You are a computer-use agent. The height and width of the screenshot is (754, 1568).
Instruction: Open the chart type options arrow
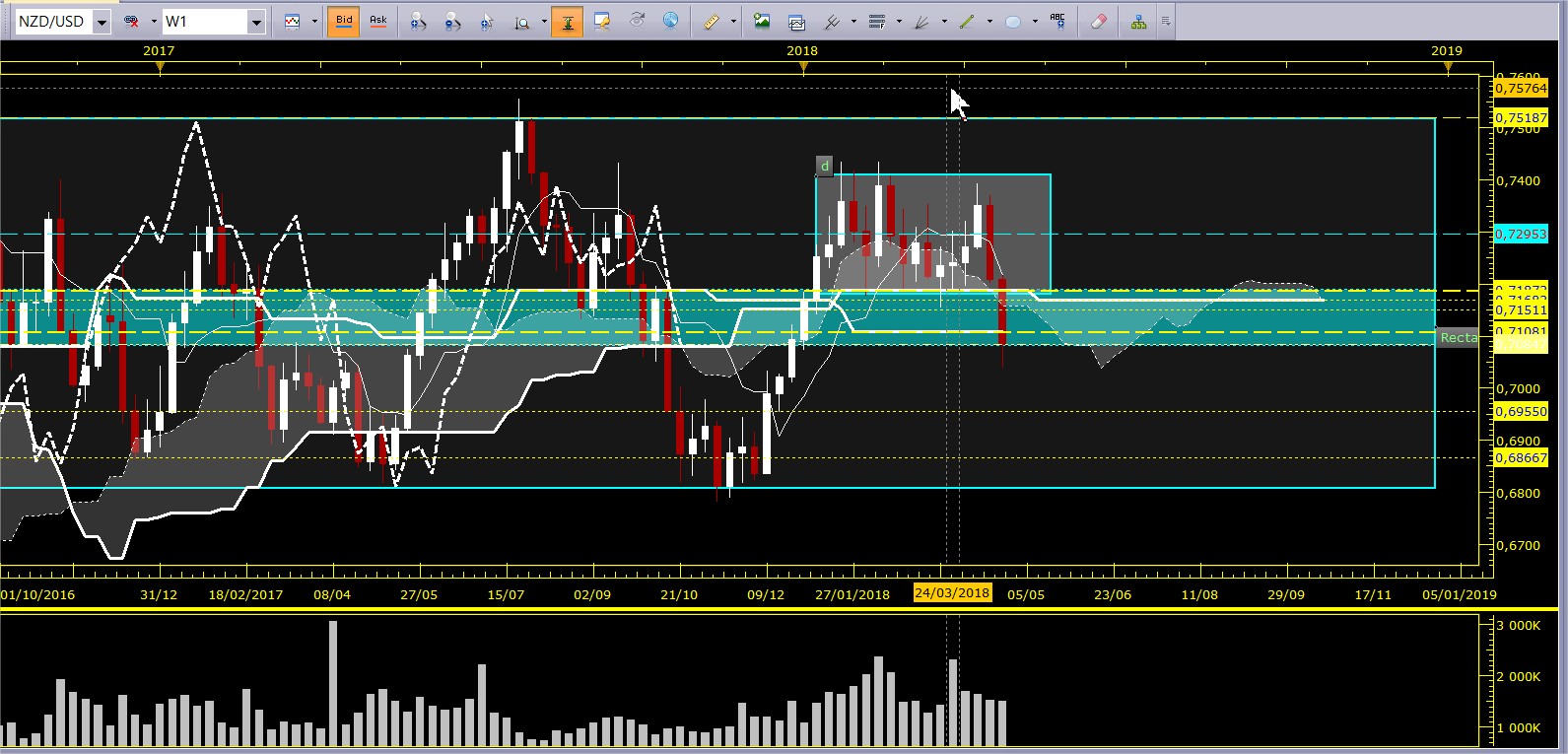(x=314, y=21)
